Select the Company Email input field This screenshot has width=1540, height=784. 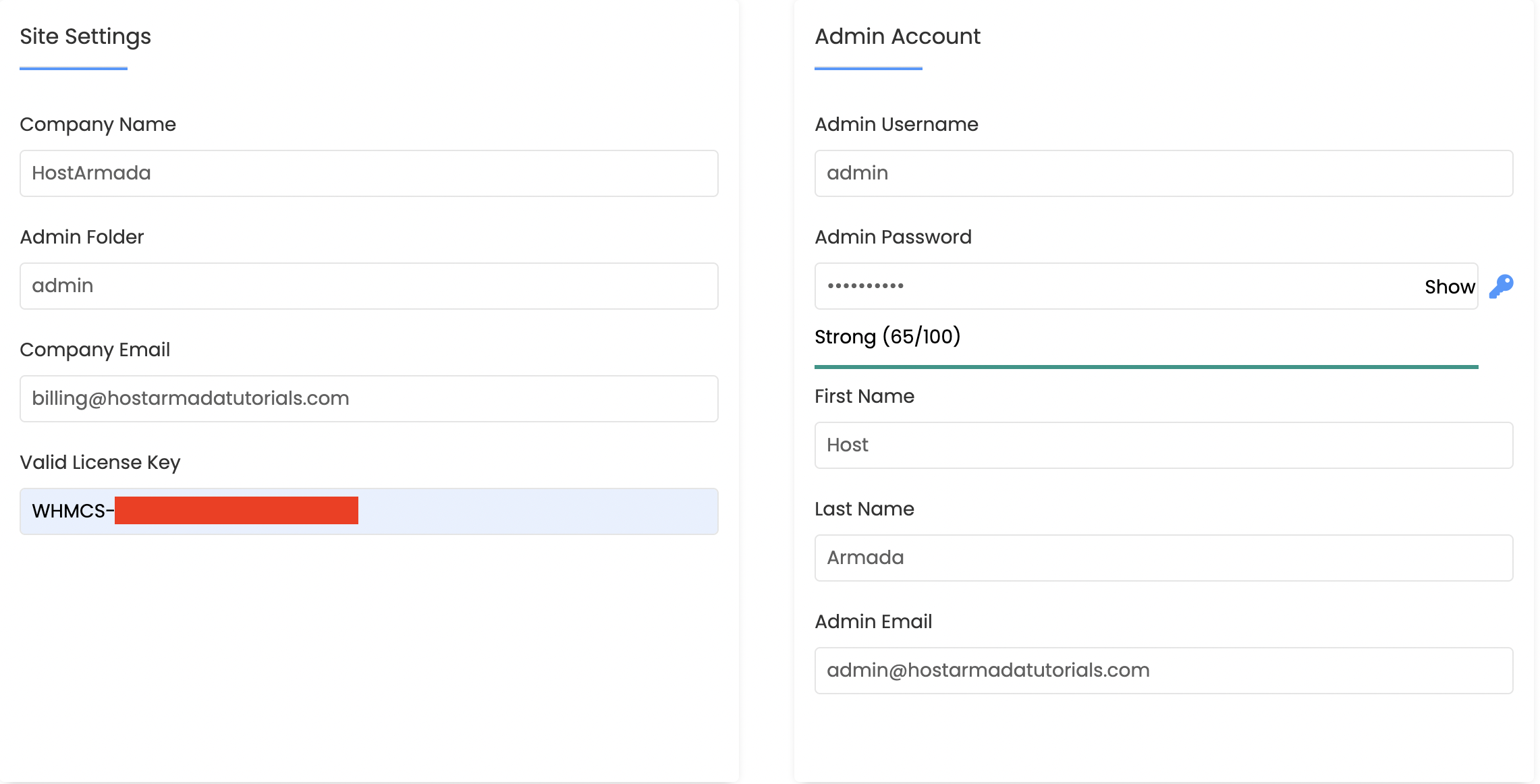pyautogui.click(x=368, y=399)
